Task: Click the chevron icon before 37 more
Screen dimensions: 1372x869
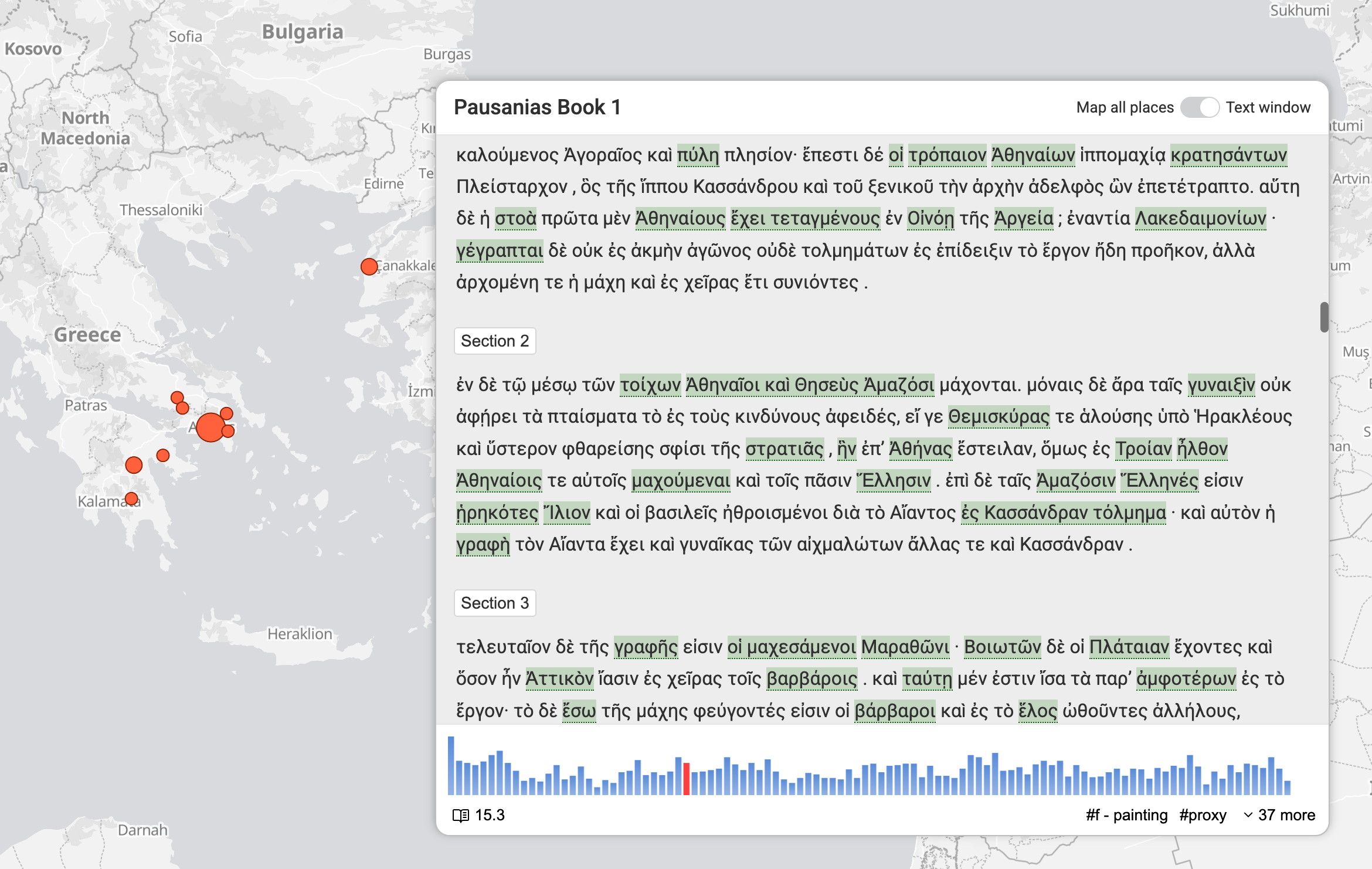Action: [x=1248, y=815]
